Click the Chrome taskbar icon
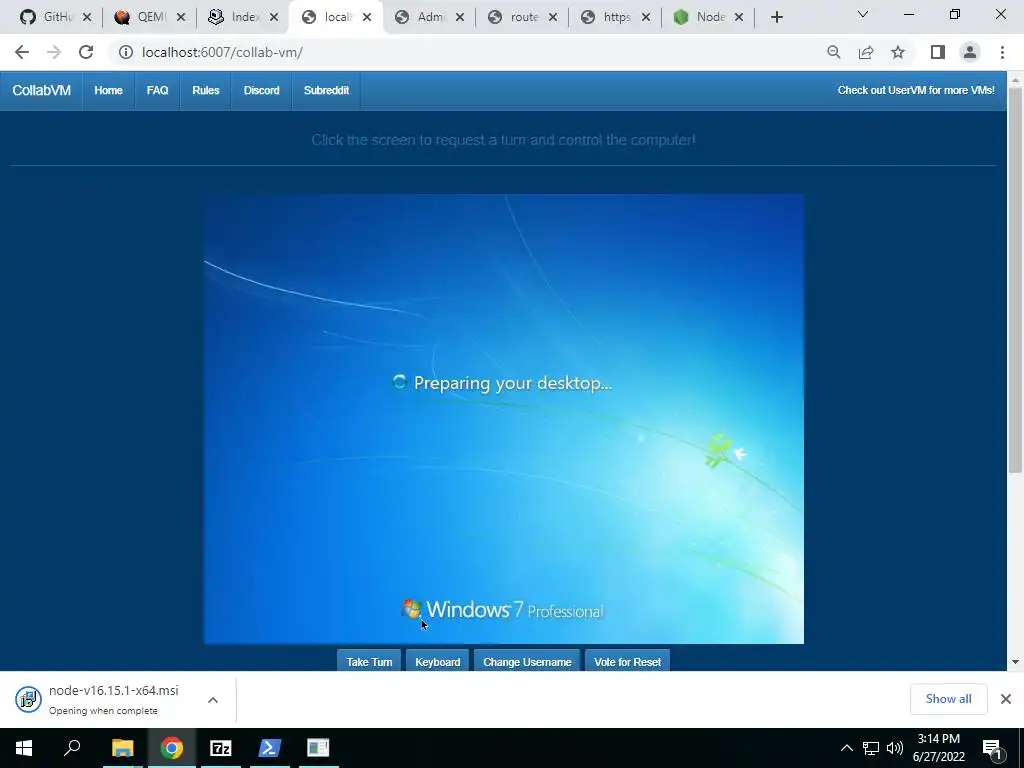The height and width of the screenshot is (768, 1024). point(172,748)
